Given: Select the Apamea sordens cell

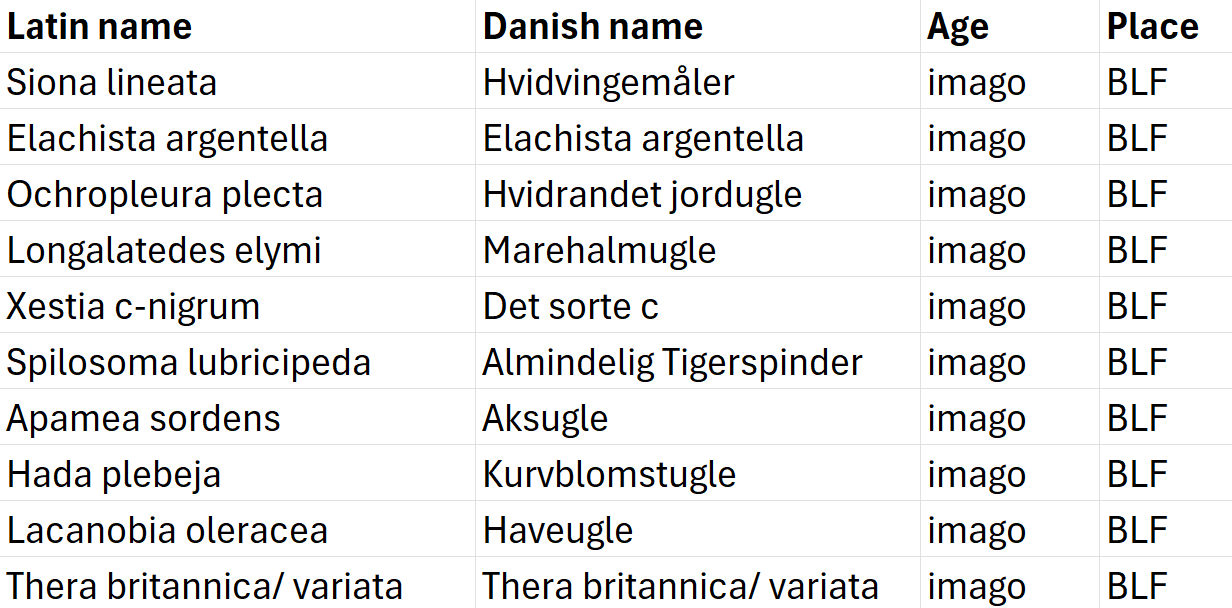Looking at the screenshot, I should (238, 417).
